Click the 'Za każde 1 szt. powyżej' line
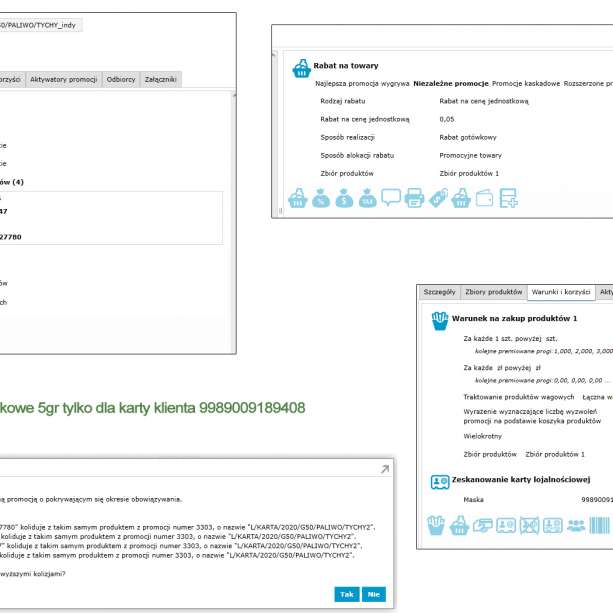The height and width of the screenshot is (613, 613). click(x=510, y=339)
